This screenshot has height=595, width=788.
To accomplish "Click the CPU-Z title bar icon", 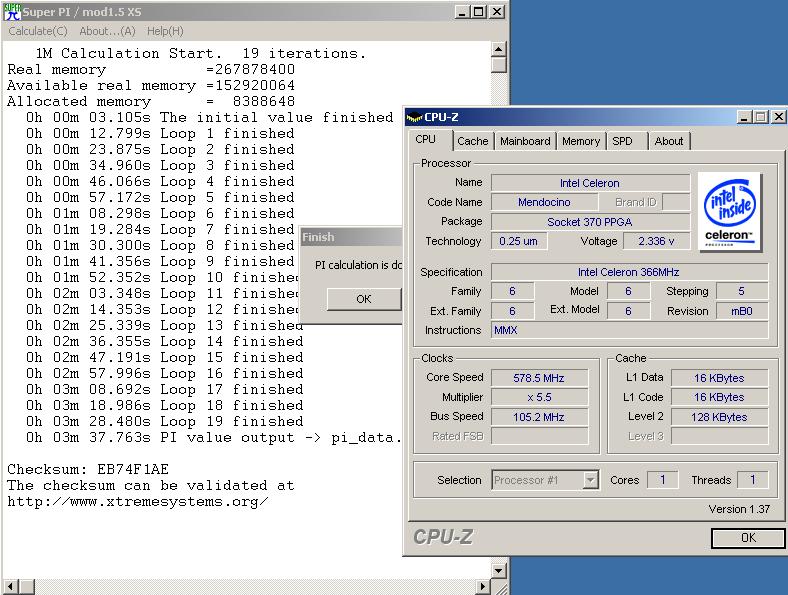I will tap(415, 117).
